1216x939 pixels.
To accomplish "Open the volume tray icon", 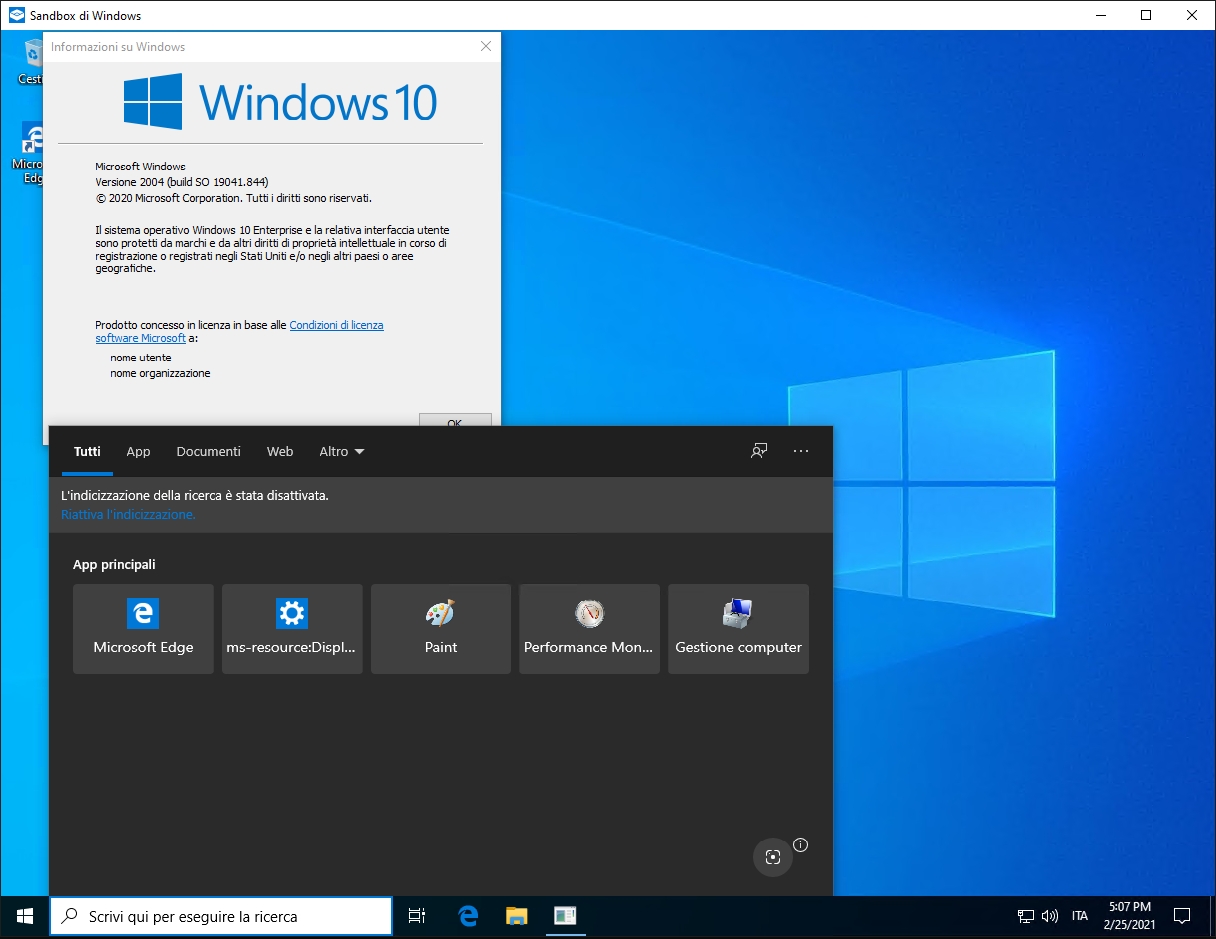I will pos(1050,916).
